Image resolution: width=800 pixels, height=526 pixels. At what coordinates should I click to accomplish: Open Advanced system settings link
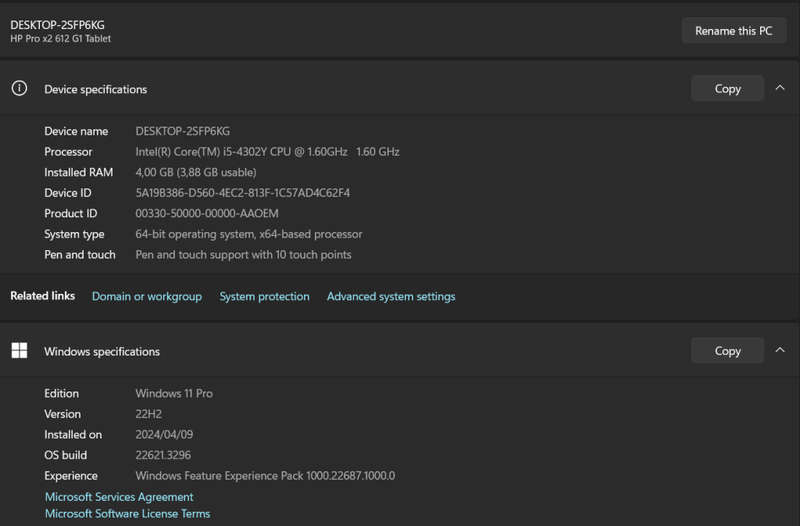pos(391,296)
